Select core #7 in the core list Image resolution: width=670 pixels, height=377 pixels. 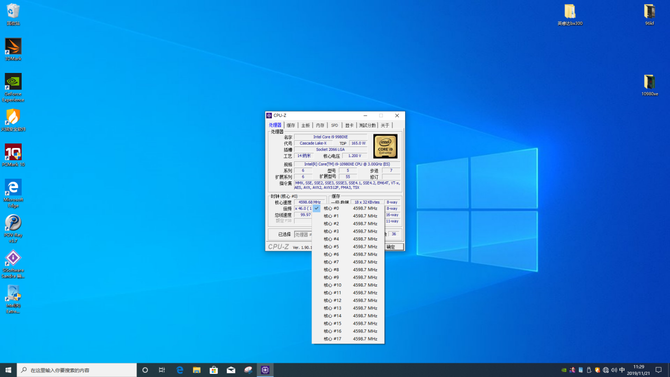click(x=348, y=262)
